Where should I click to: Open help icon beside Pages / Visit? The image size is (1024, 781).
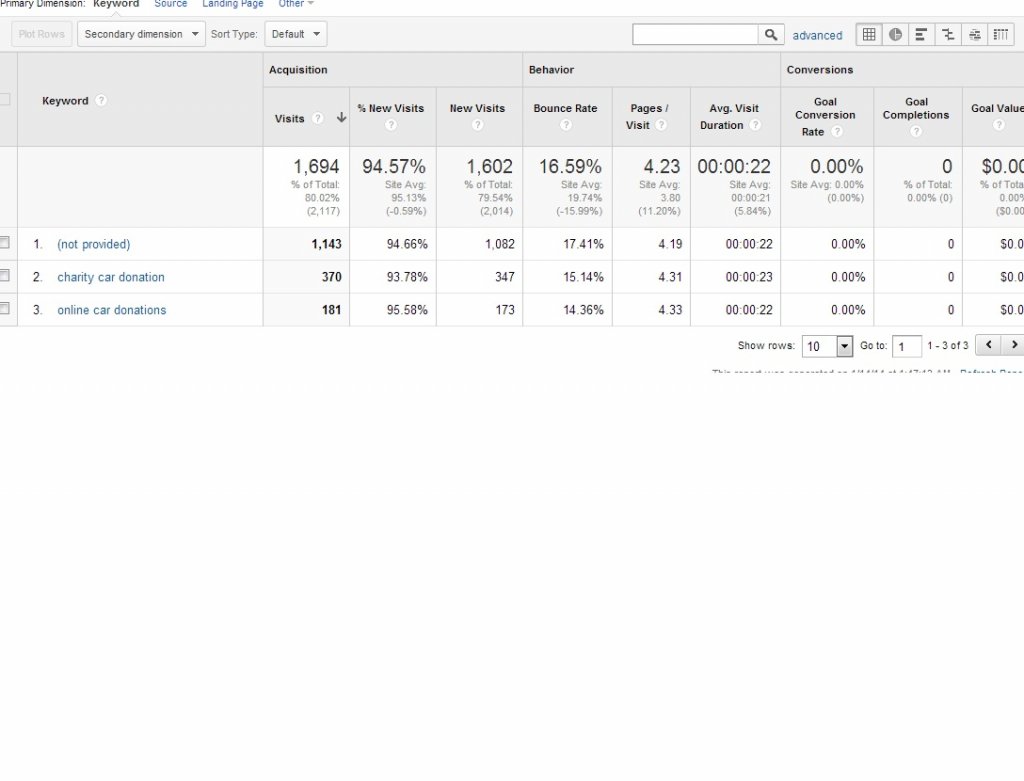pos(661,125)
